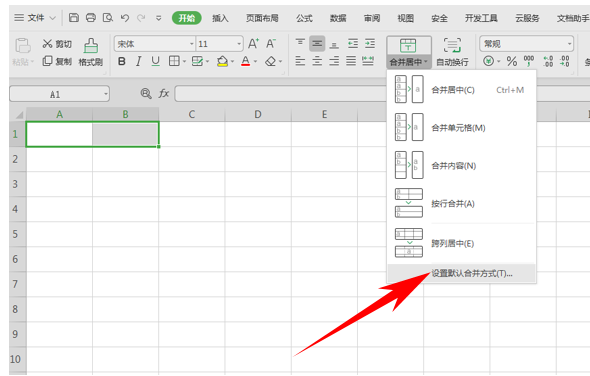The image size is (590, 376).
Task: Choose 跨列居中(E) from the menu
Action: click(461, 244)
